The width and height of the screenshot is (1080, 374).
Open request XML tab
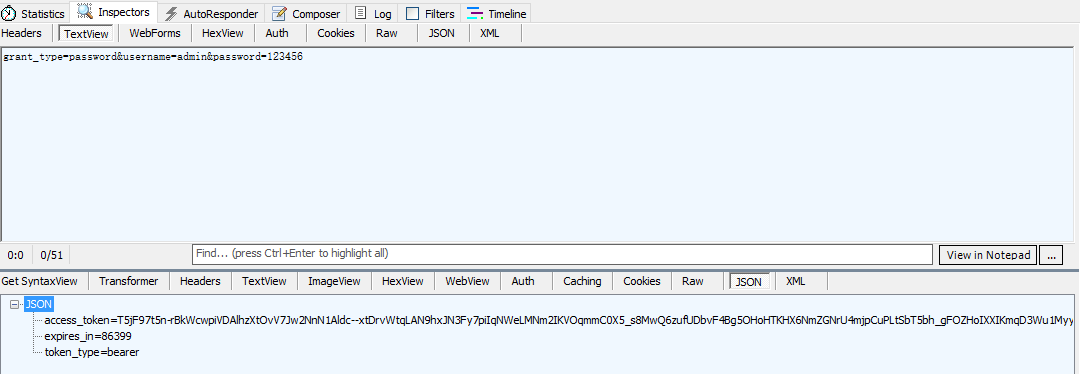click(x=490, y=33)
